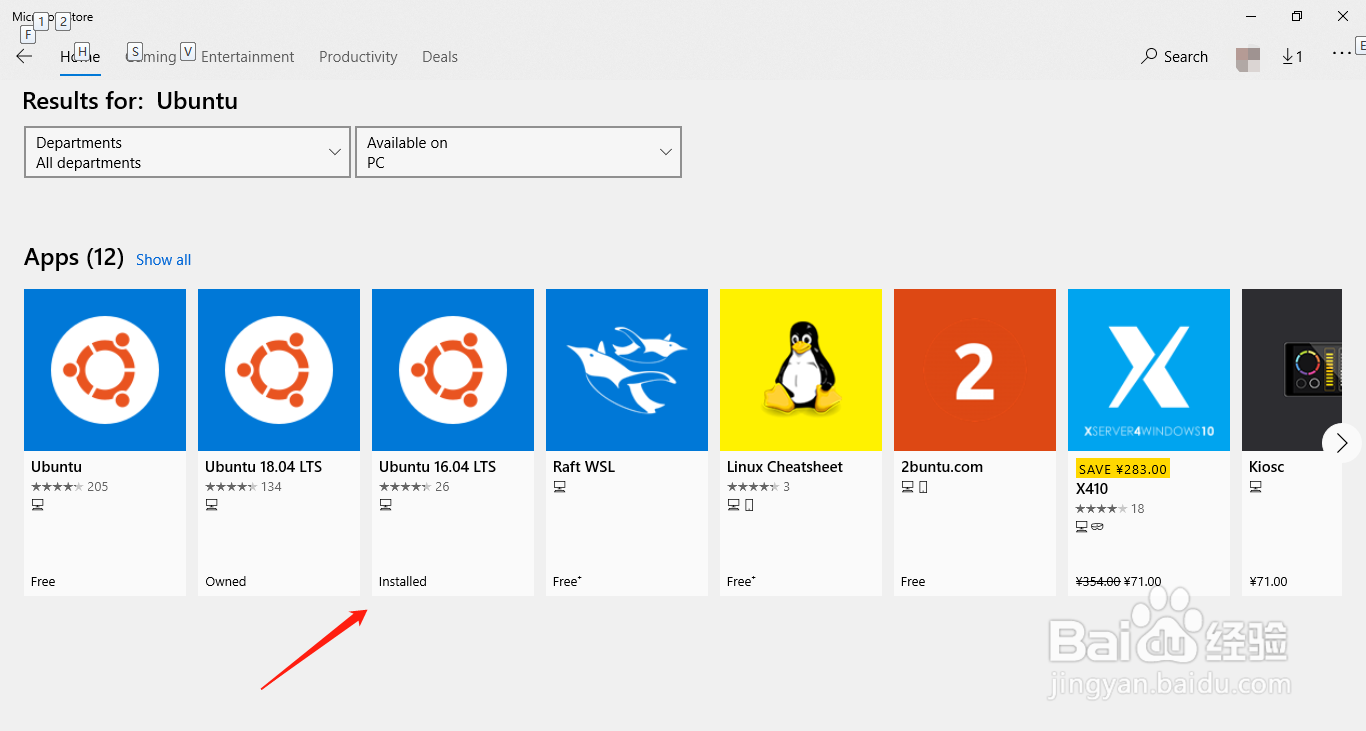Click the Installed label on Ubuntu 16.04
The width and height of the screenshot is (1366, 731).
pyautogui.click(x=403, y=581)
